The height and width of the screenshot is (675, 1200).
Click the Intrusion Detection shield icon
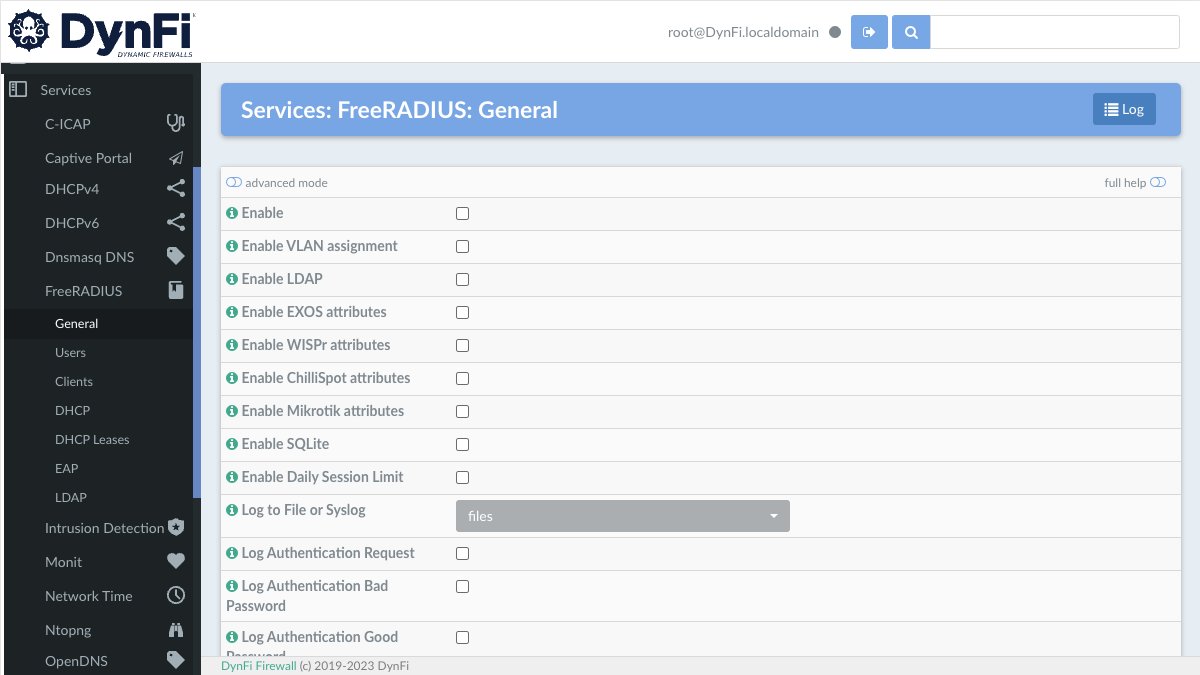pyautogui.click(x=176, y=527)
